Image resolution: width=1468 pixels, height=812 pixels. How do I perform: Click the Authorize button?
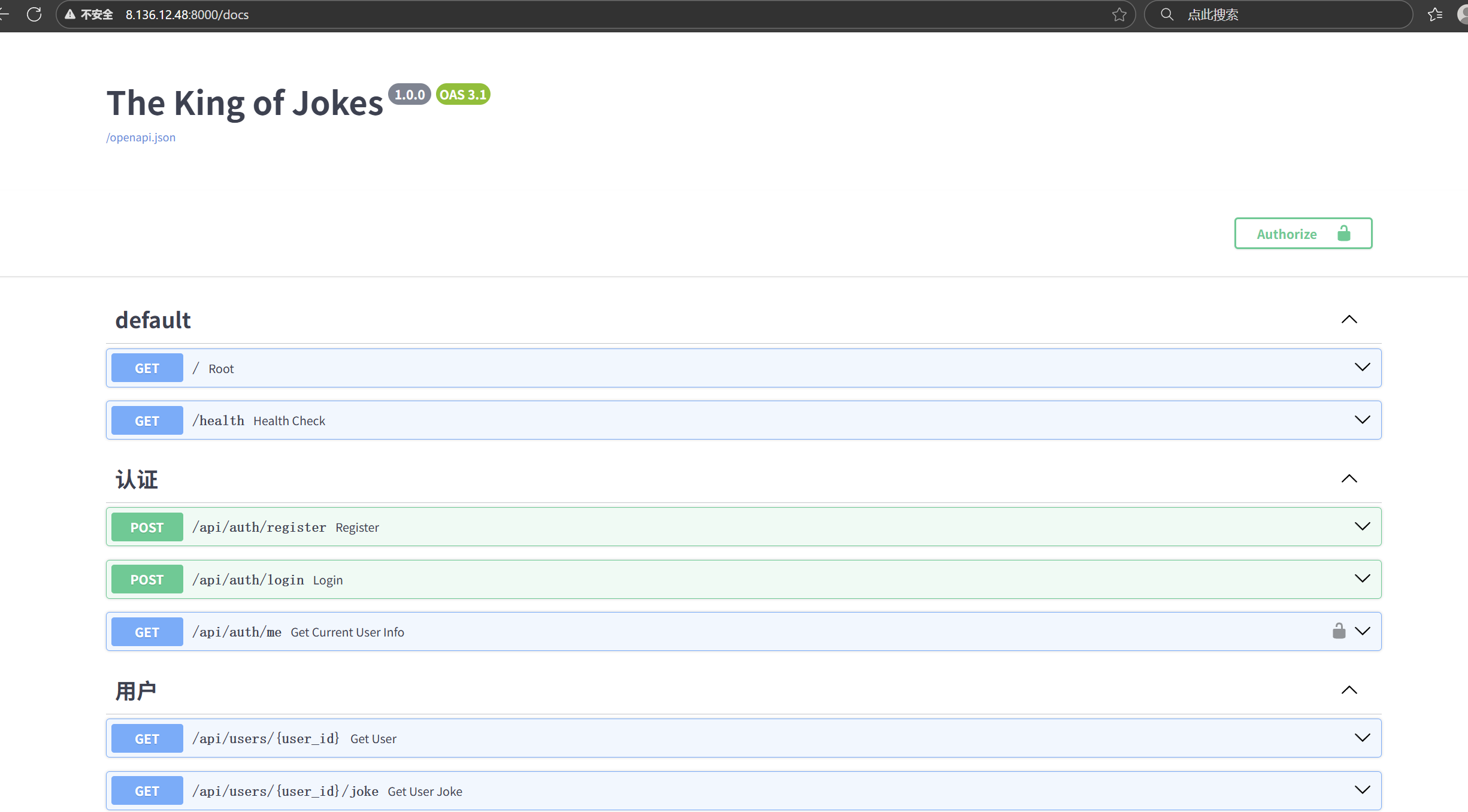point(1287,234)
